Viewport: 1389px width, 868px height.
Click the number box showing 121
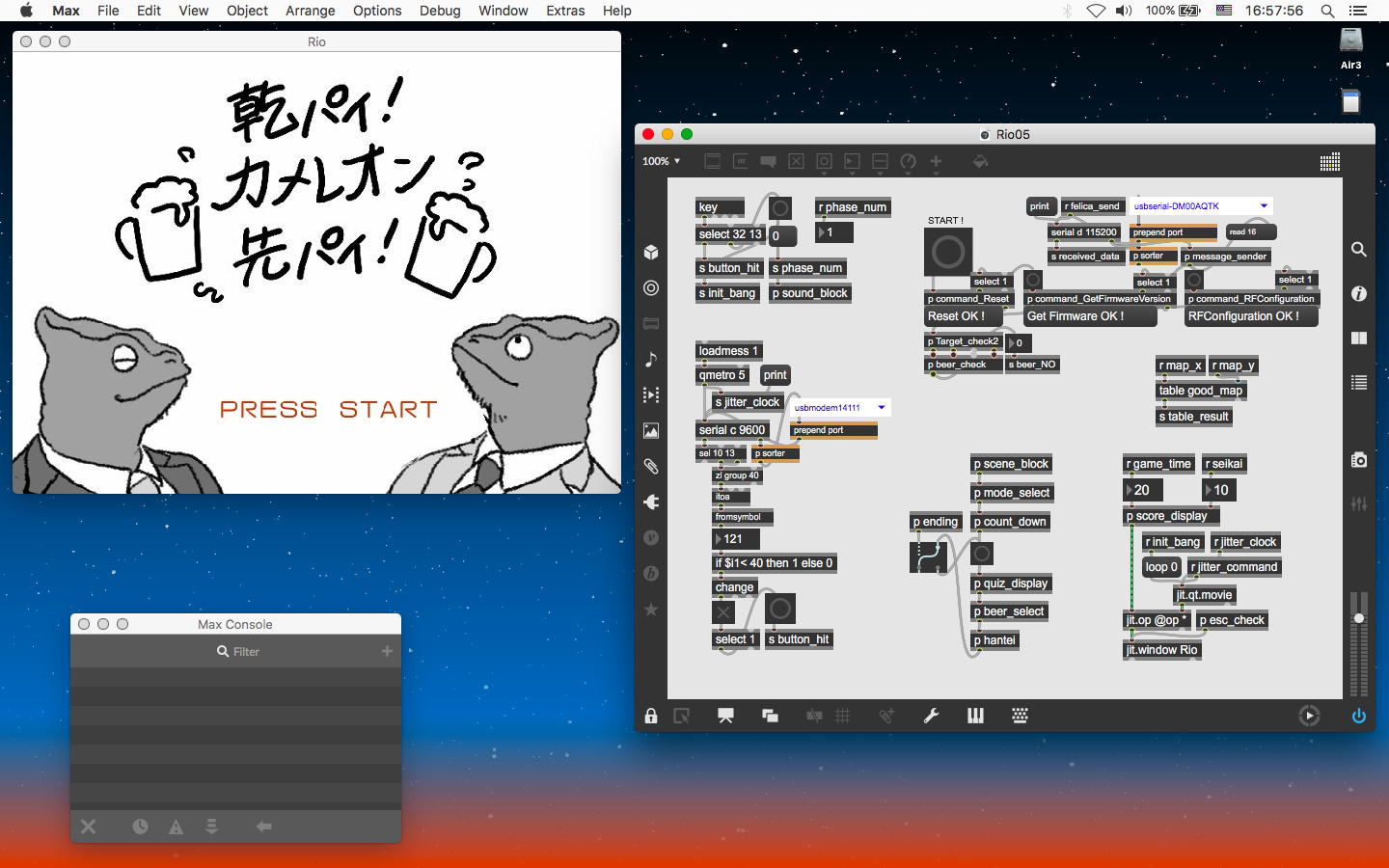click(736, 539)
